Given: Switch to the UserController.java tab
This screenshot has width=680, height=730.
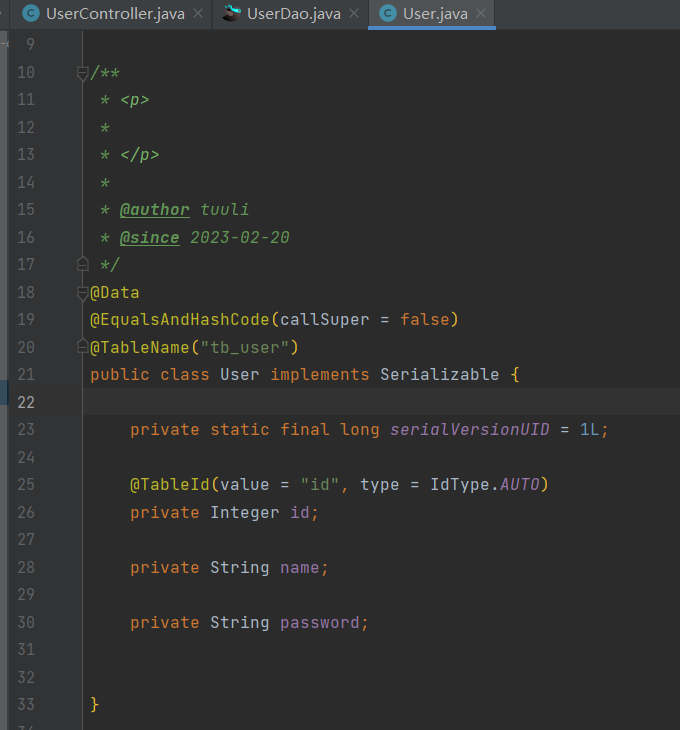Looking at the screenshot, I should (112, 14).
